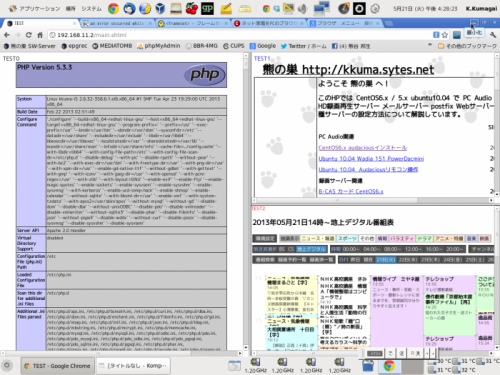The image size is (500, 375).
Task: Filter the guide by ドラマ category
Action: [425, 238]
